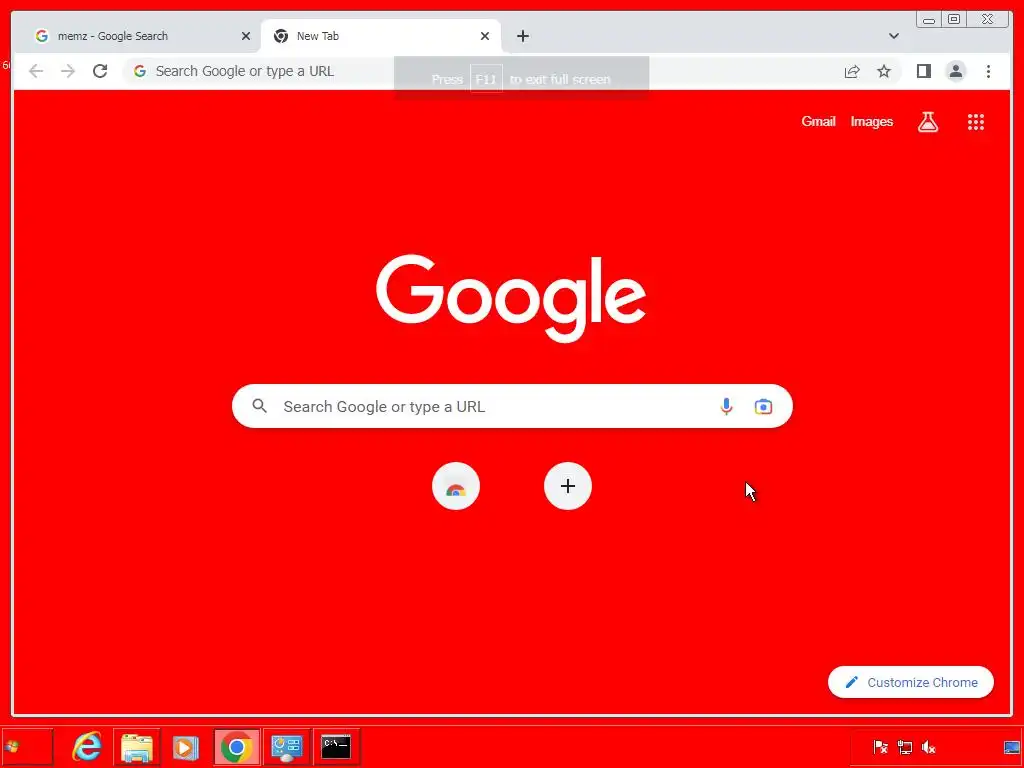Go back using the back arrow
The image size is (1024, 768).
pyautogui.click(x=36, y=71)
